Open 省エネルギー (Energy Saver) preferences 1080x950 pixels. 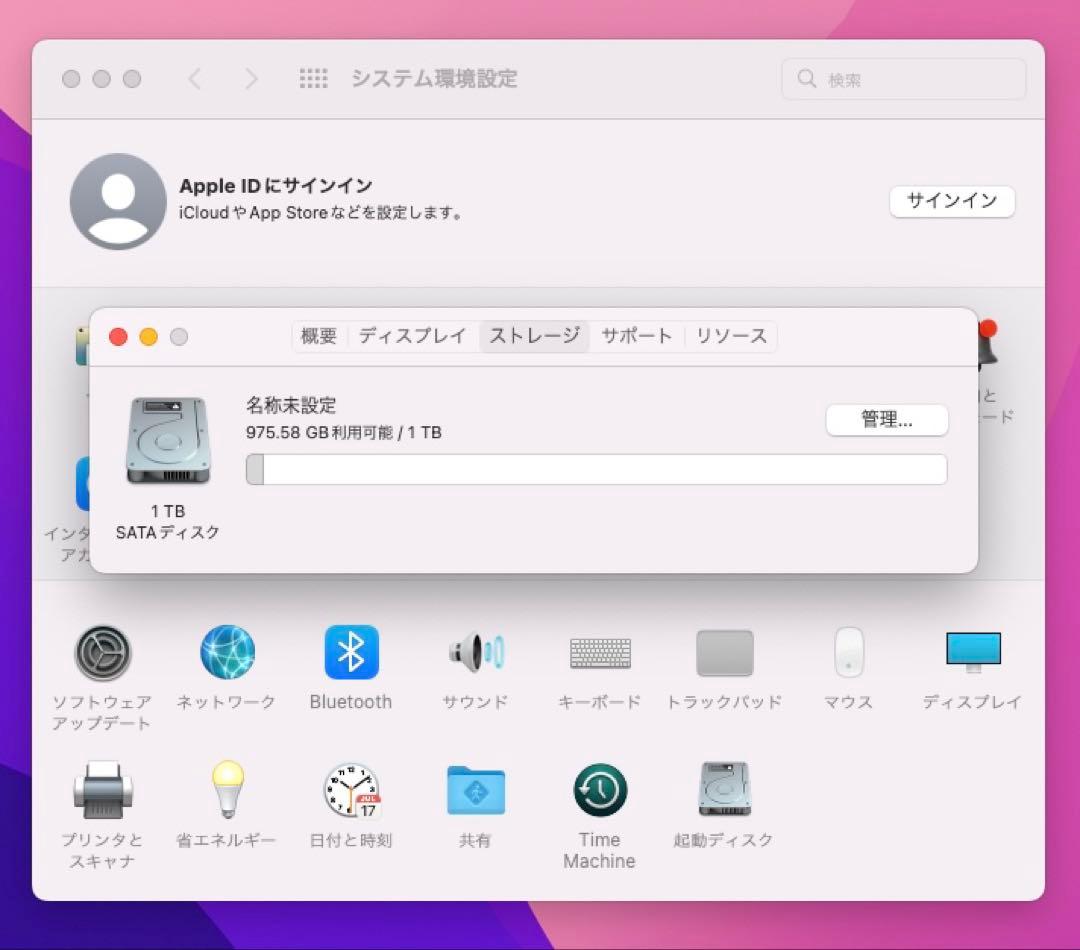(x=227, y=791)
